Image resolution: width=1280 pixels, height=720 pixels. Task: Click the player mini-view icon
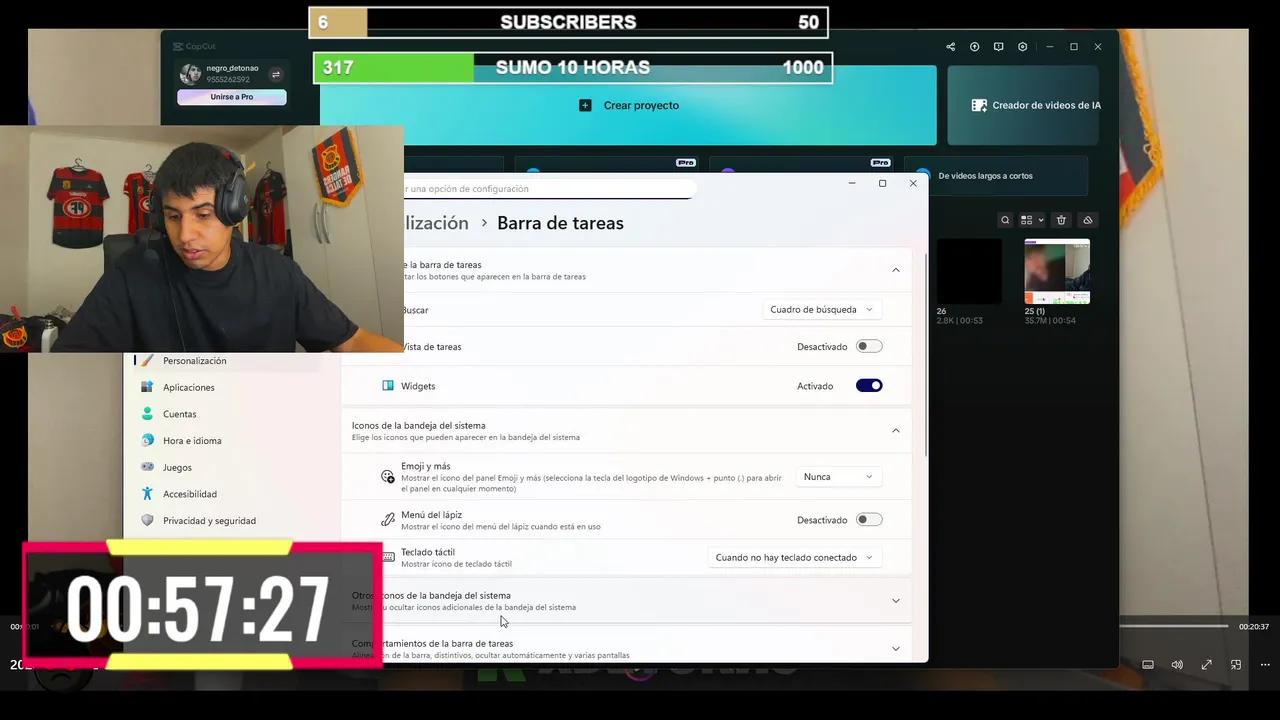tap(1236, 665)
